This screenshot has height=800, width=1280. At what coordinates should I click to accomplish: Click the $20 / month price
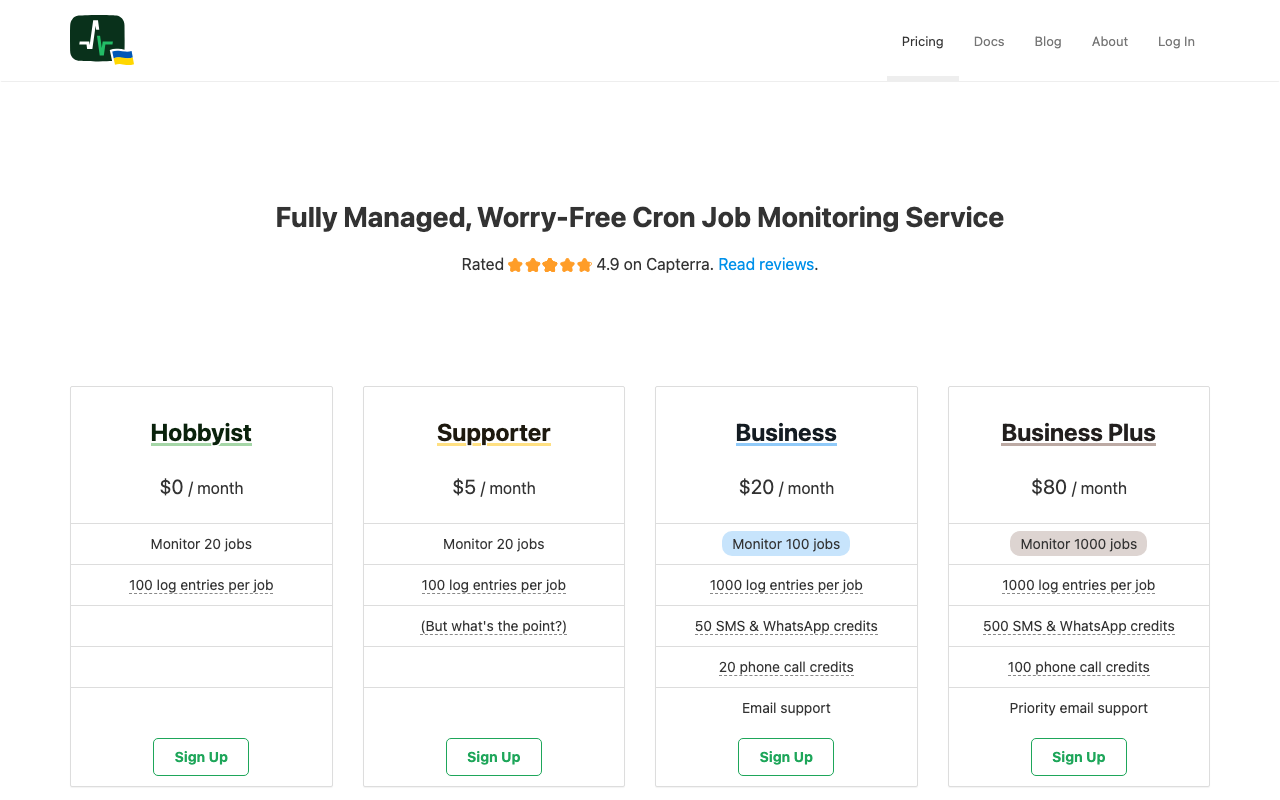786,488
